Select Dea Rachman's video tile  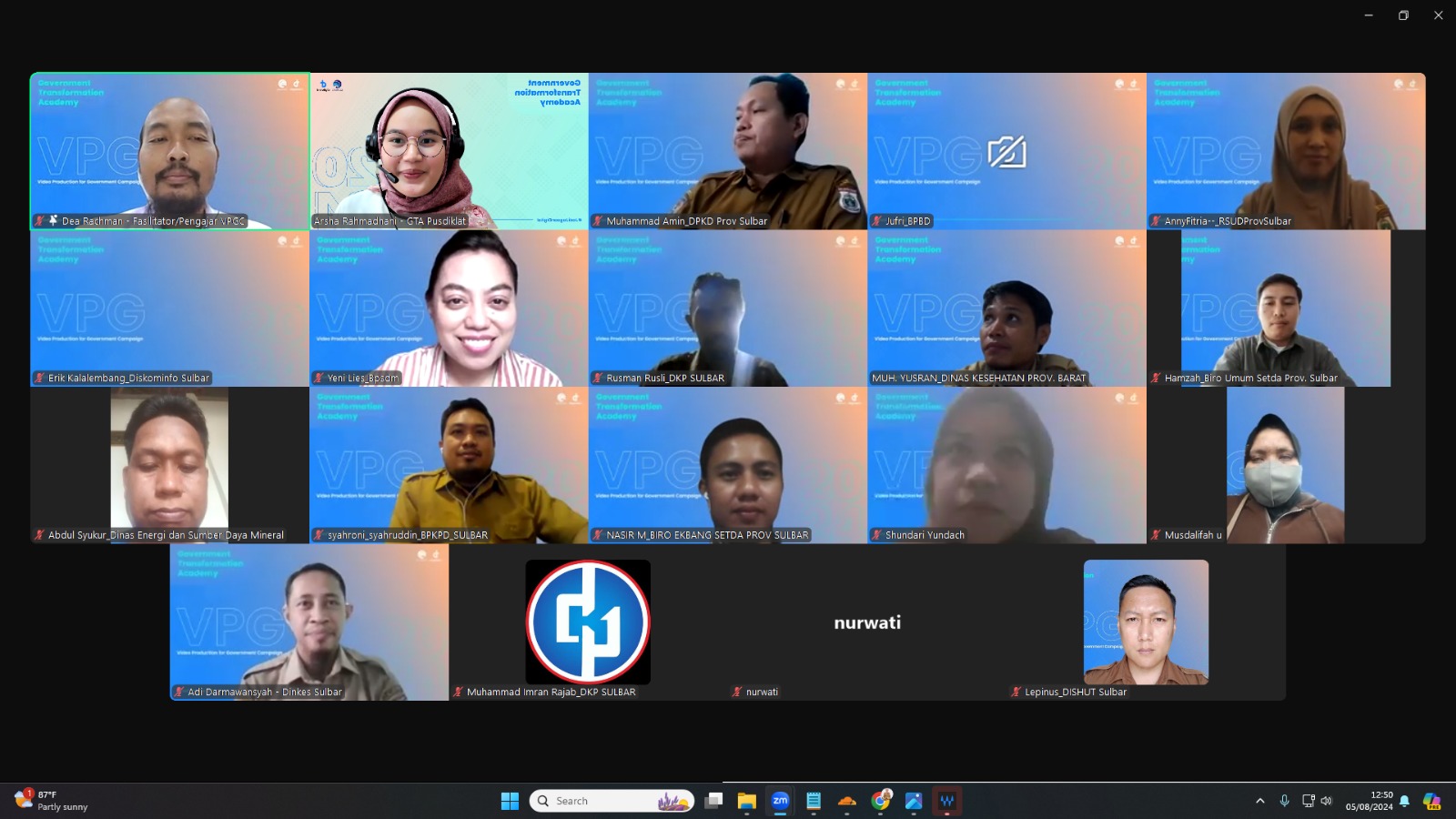(x=170, y=150)
